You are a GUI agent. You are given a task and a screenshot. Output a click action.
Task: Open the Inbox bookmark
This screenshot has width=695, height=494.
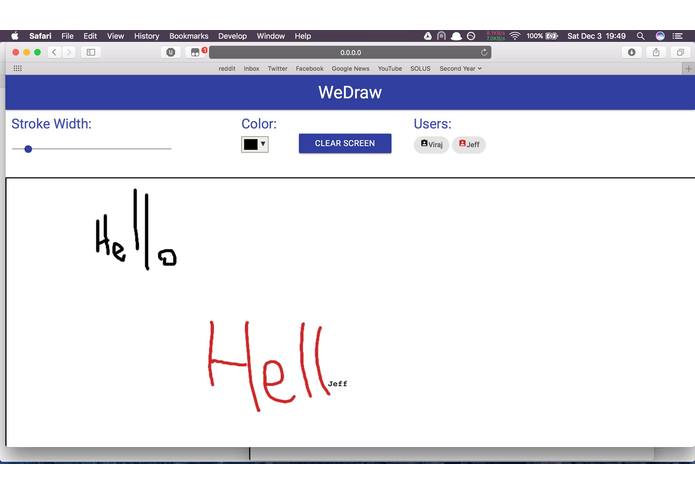pyautogui.click(x=251, y=69)
